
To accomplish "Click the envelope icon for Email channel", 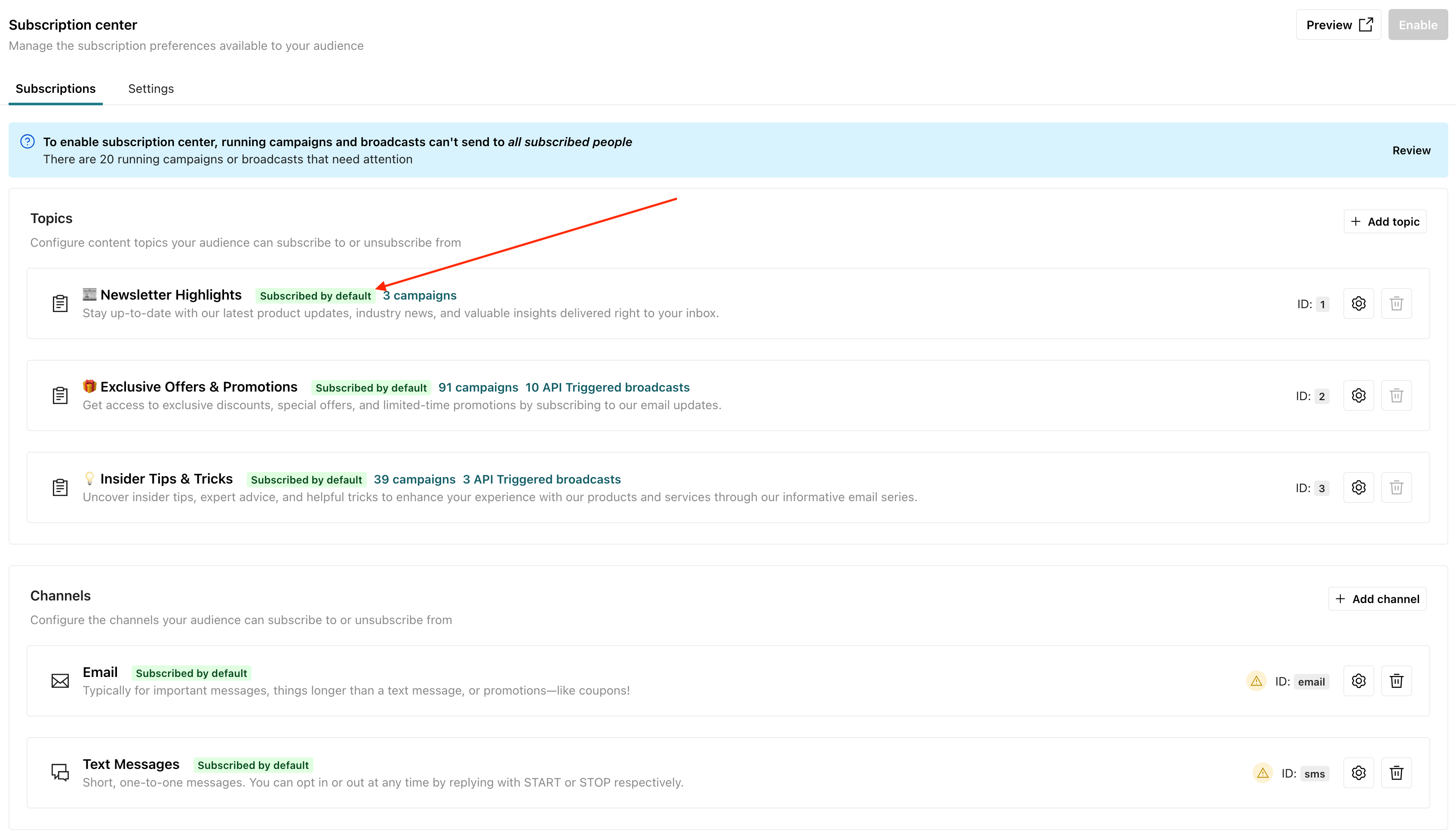I will click(60, 680).
